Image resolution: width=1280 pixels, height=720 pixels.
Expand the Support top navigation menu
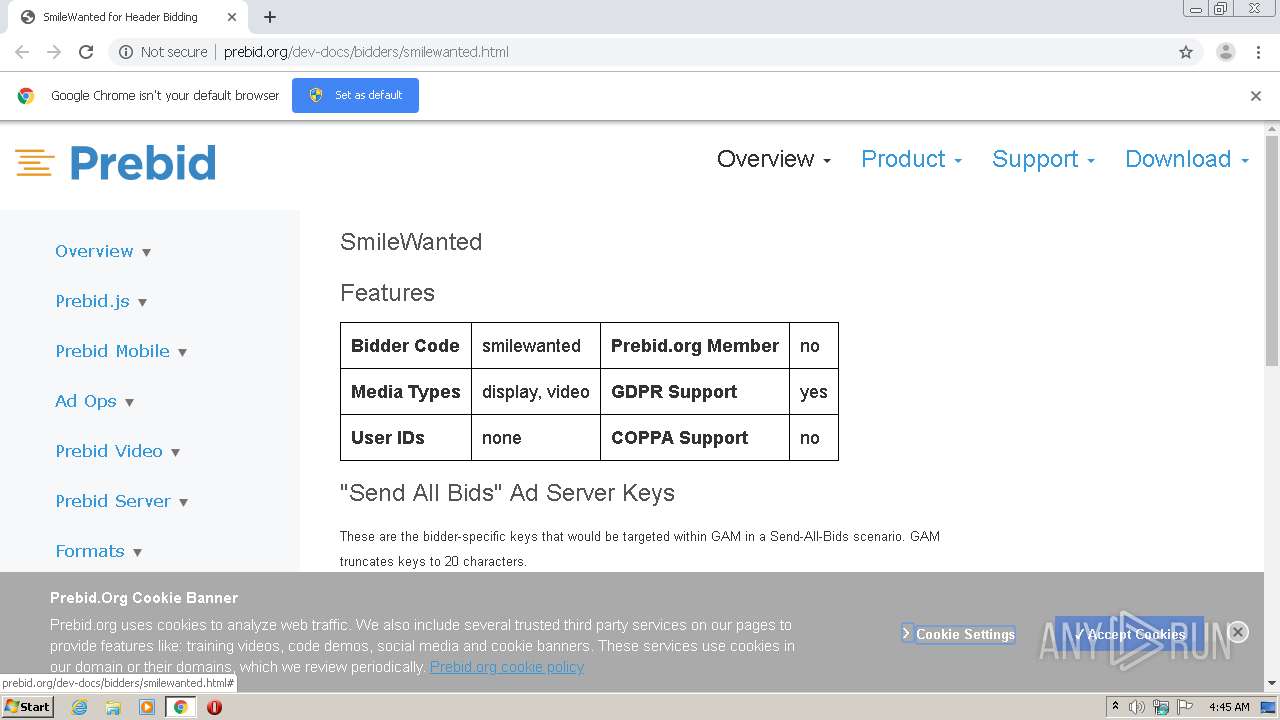pos(1043,159)
